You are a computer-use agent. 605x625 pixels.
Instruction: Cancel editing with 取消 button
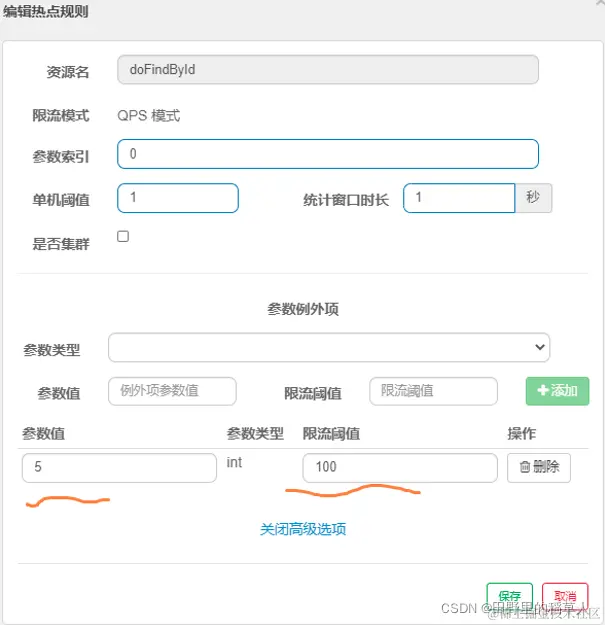[x=565, y=596]
